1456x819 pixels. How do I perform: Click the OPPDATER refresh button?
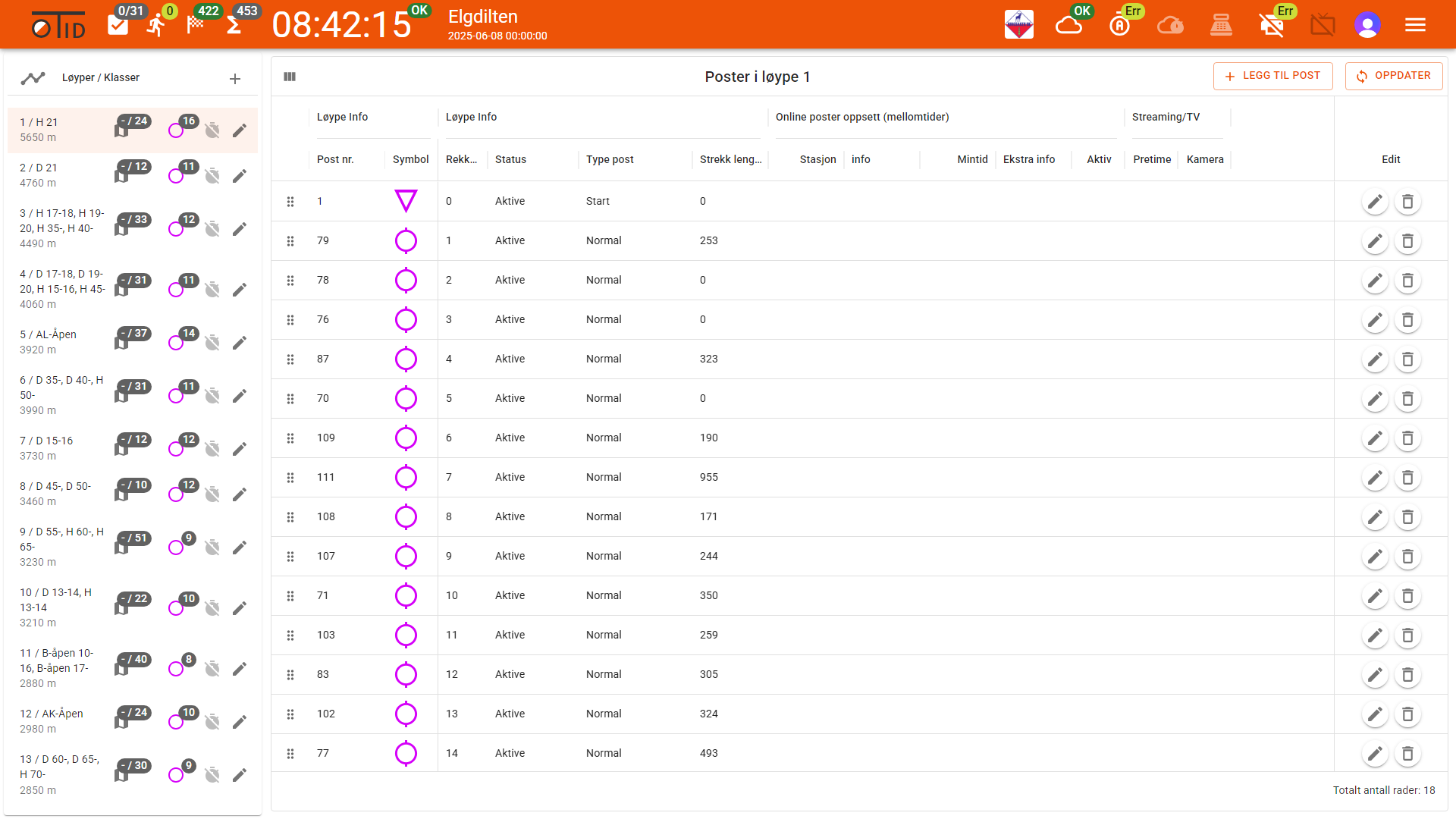(1394, 76)
